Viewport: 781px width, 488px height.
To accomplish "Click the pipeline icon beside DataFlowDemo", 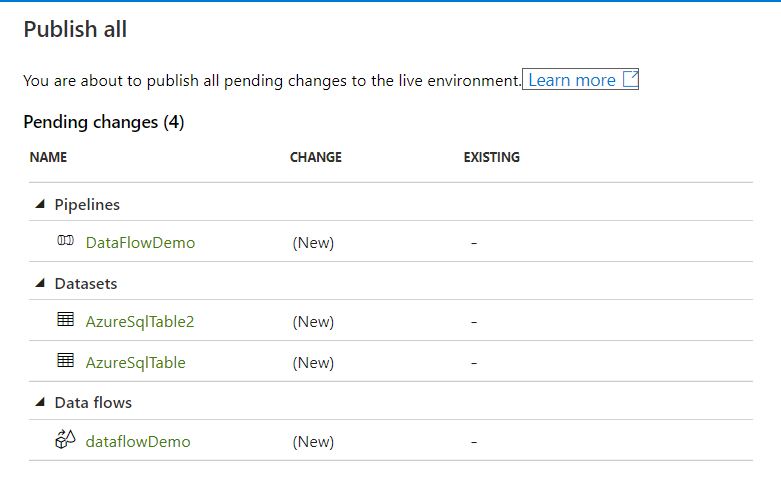I will (x=66, y=242).
